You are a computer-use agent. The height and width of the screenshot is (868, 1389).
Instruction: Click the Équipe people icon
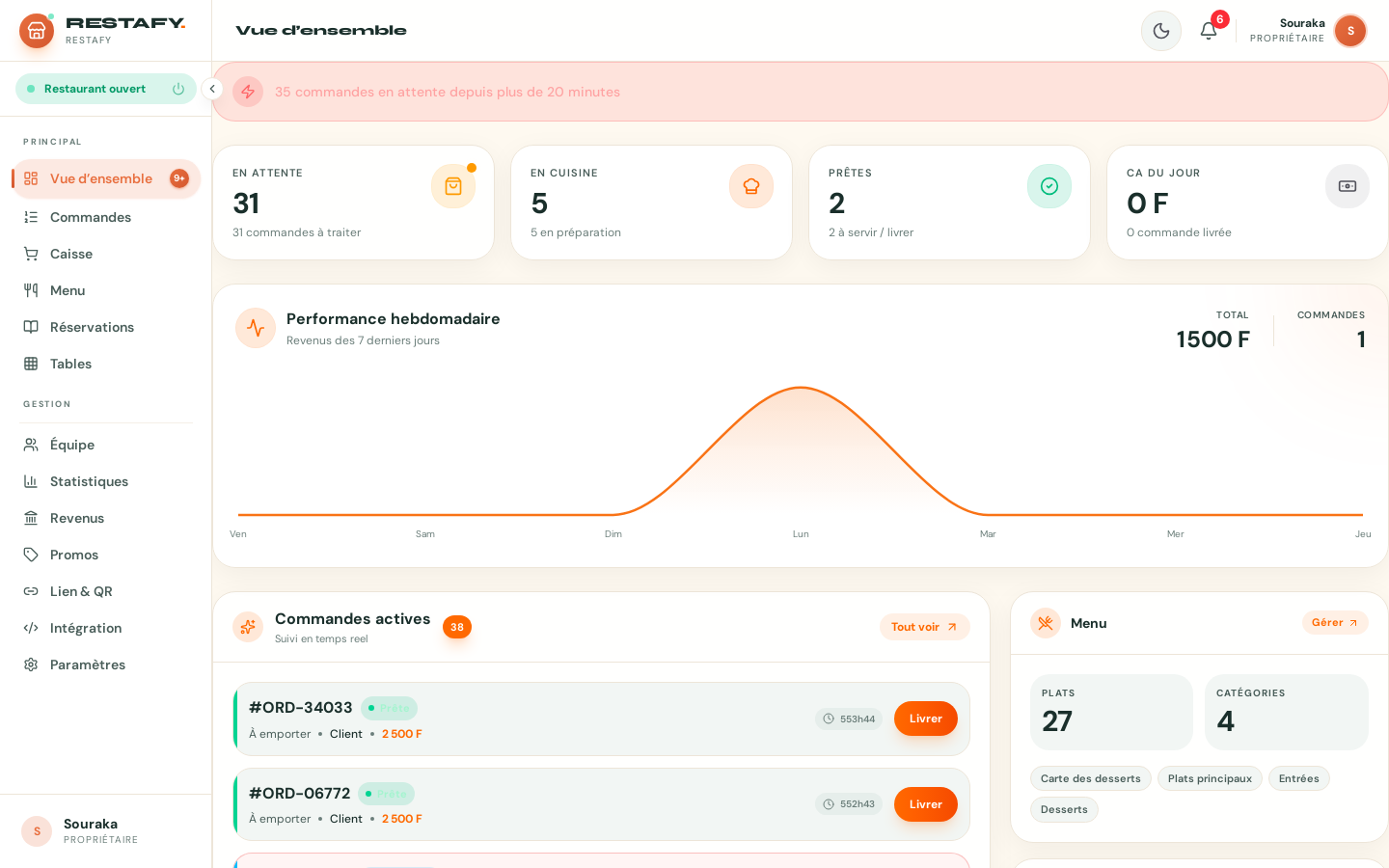pos(31,445)
